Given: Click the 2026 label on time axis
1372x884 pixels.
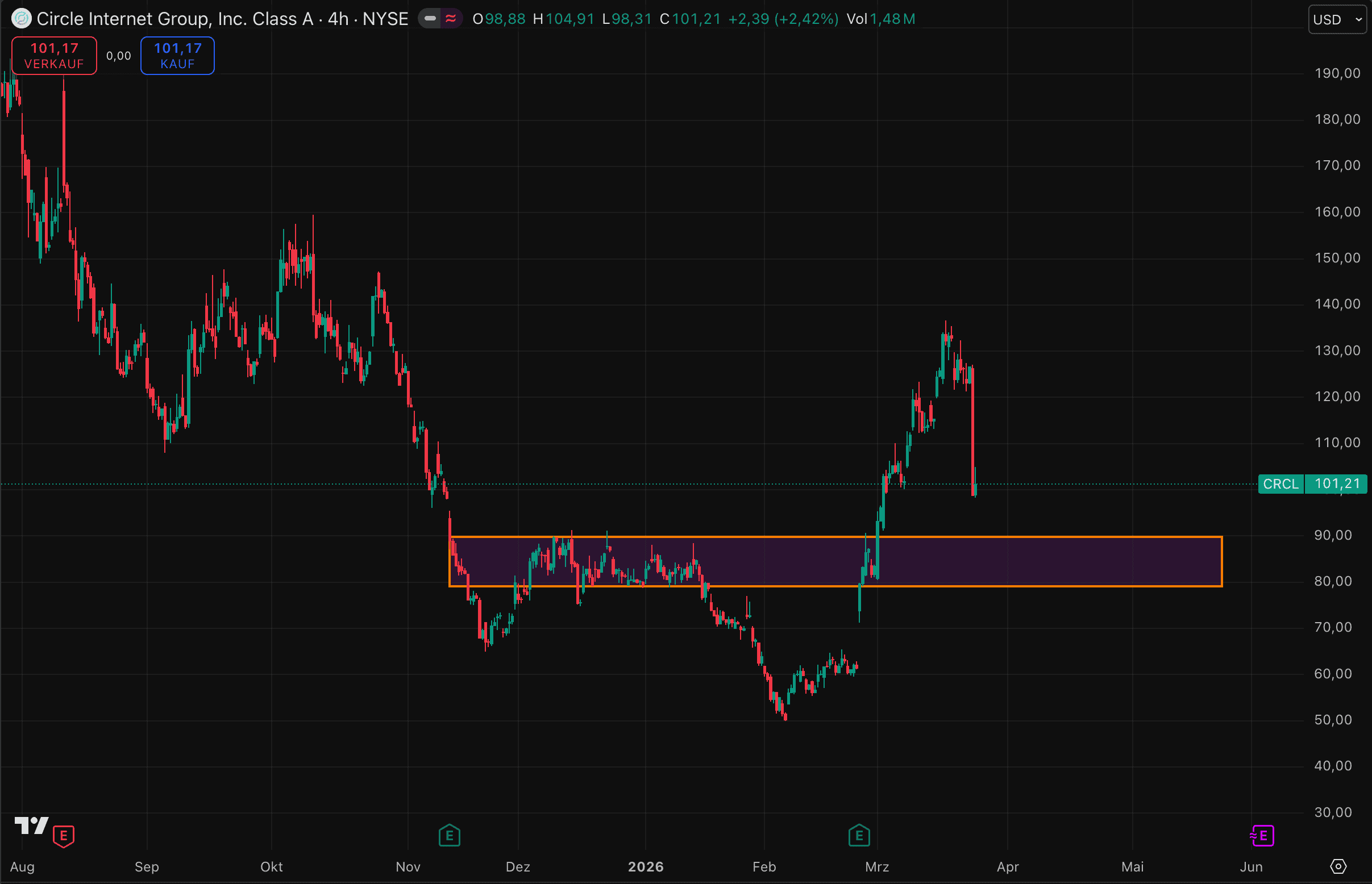Looking at the screenshot, I should (x=646, y=867).
